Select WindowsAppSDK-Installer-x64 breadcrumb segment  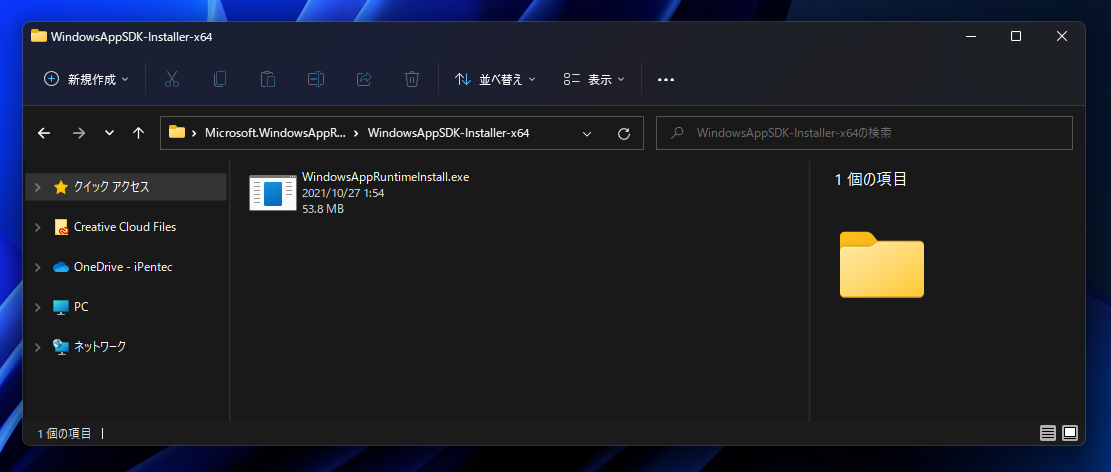tap(449, 133)
